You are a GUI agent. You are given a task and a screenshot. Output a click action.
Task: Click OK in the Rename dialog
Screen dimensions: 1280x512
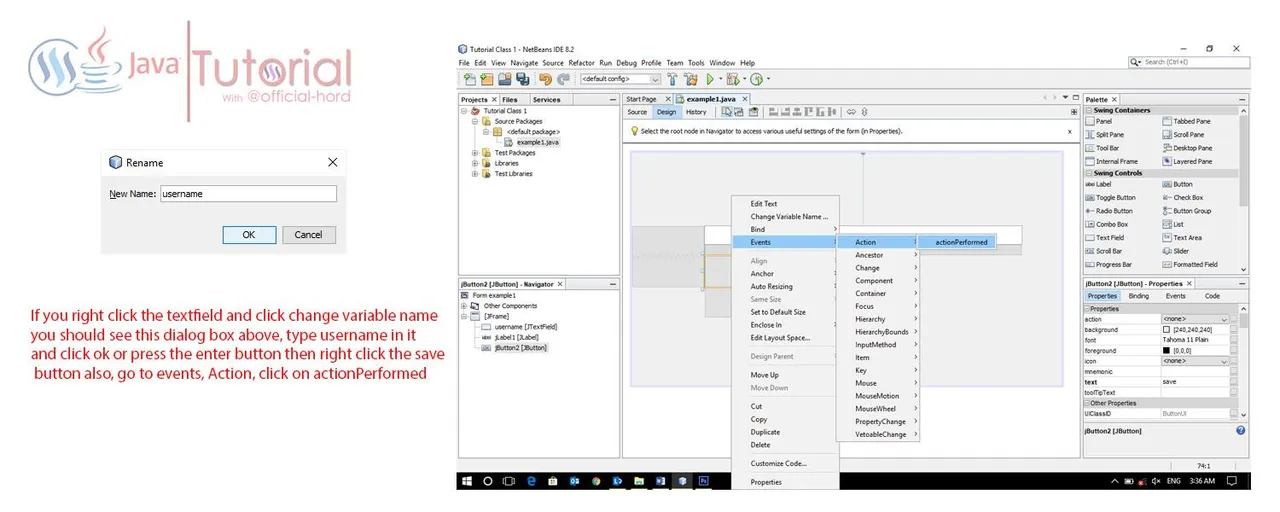(249, 234)
